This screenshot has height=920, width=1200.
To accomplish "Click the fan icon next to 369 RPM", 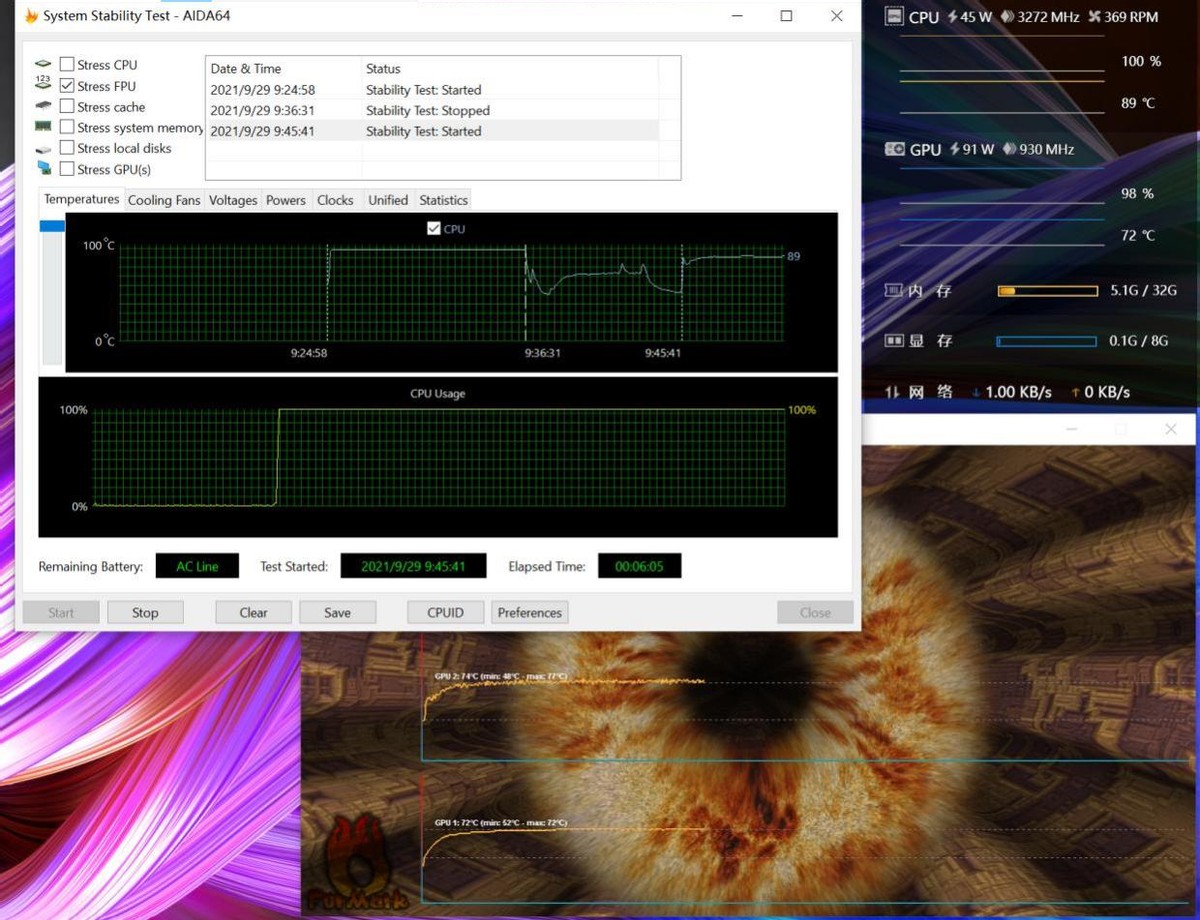I will 1095,17.
